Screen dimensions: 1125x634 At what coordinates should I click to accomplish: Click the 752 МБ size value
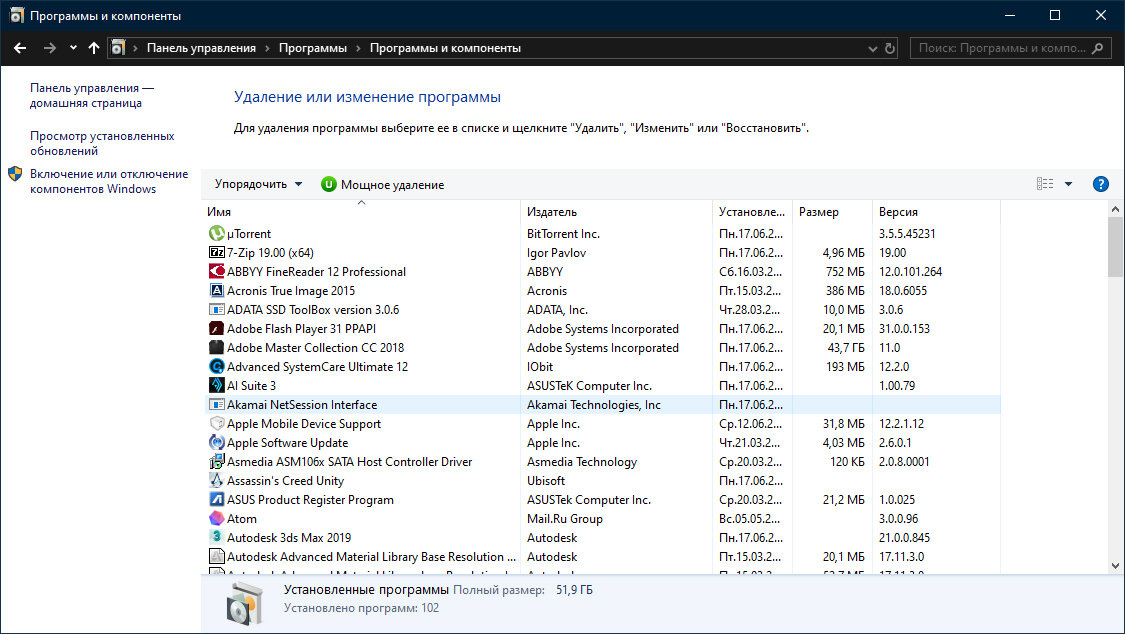point(845,272)
